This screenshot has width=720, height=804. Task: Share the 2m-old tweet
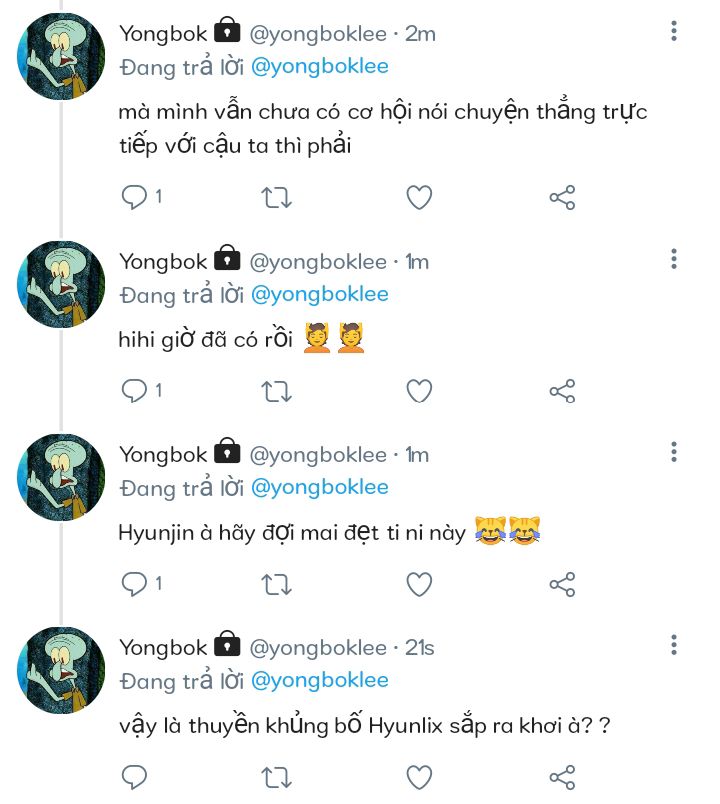point(562,197)
